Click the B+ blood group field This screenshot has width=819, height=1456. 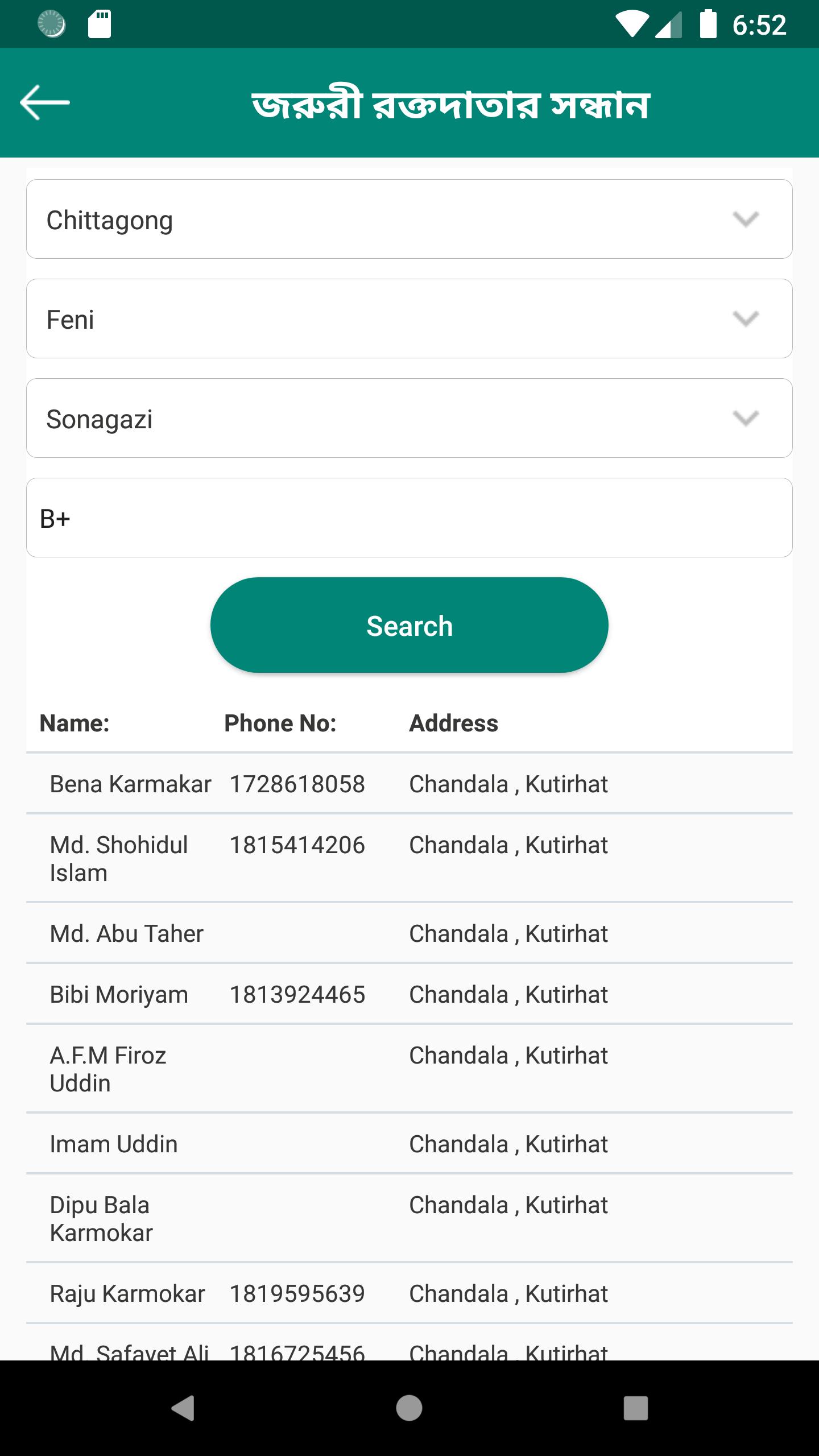[x=409, y=518]
